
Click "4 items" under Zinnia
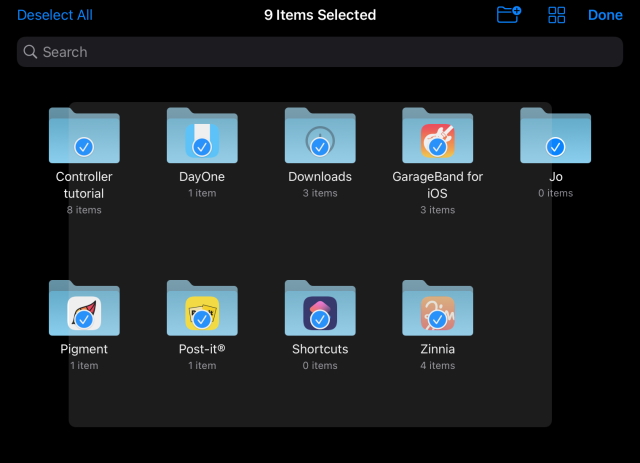(x=438, y=365)
